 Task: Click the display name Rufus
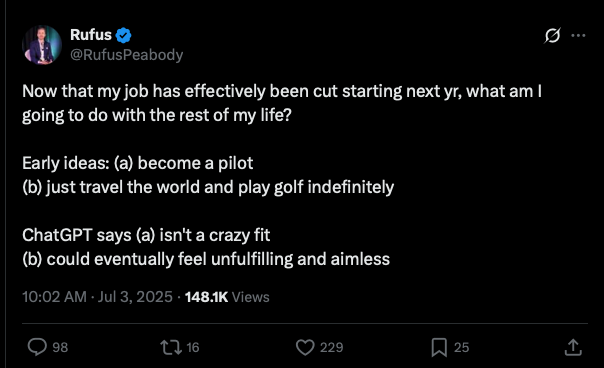click(91, 35)
